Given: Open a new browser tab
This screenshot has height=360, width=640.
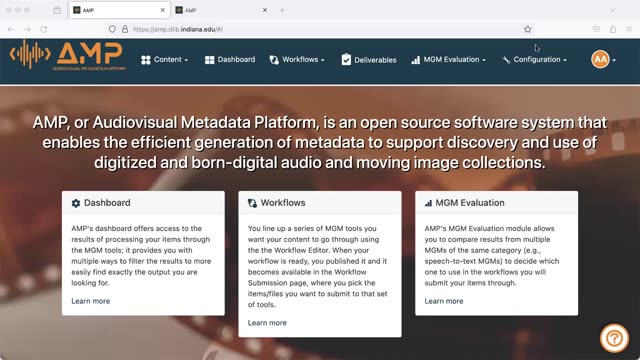Looking at the screenshot, I should 282,10.
